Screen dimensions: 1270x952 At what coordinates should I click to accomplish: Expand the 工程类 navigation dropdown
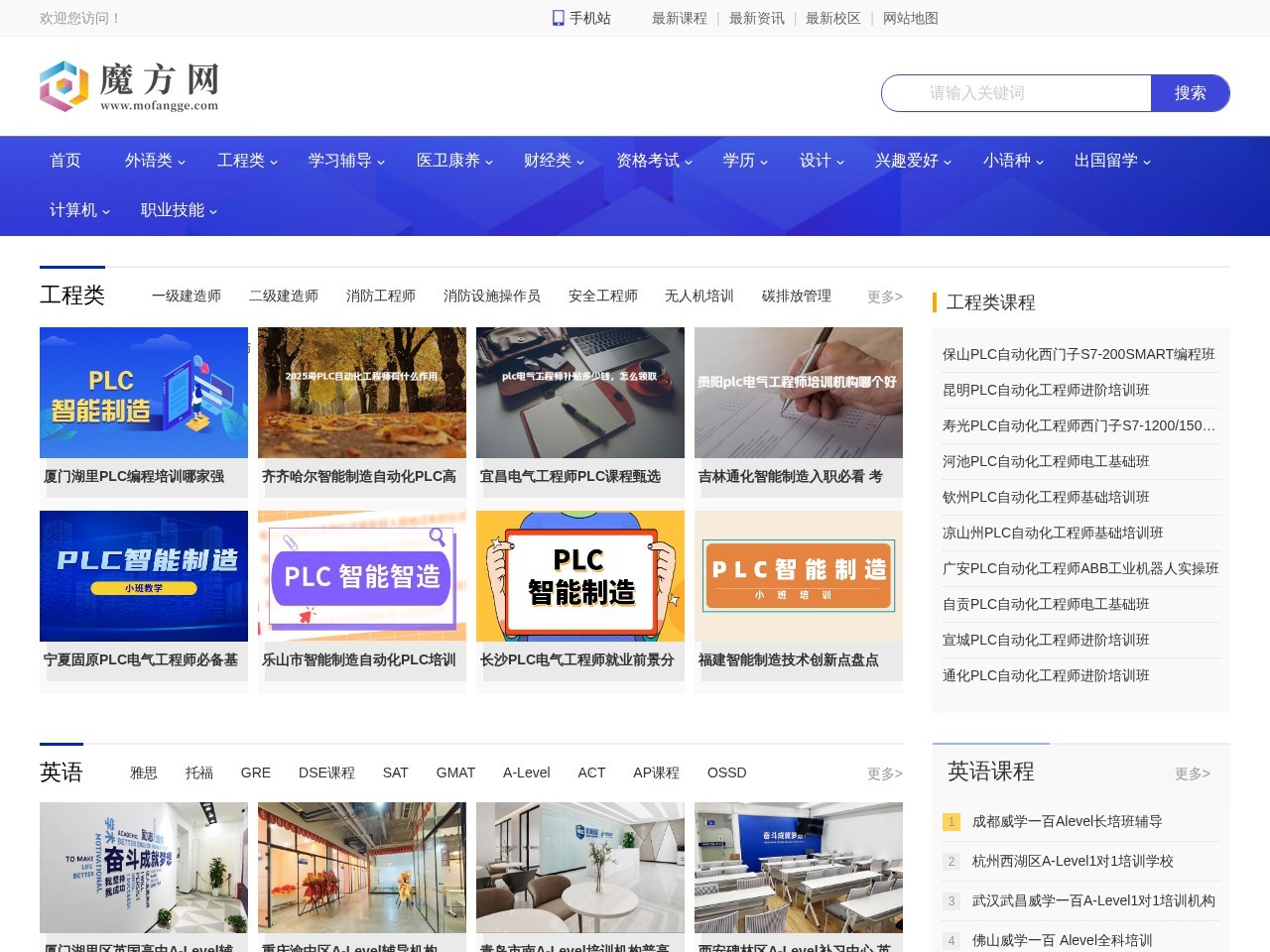pyautogui.click(x=247, y=161)
